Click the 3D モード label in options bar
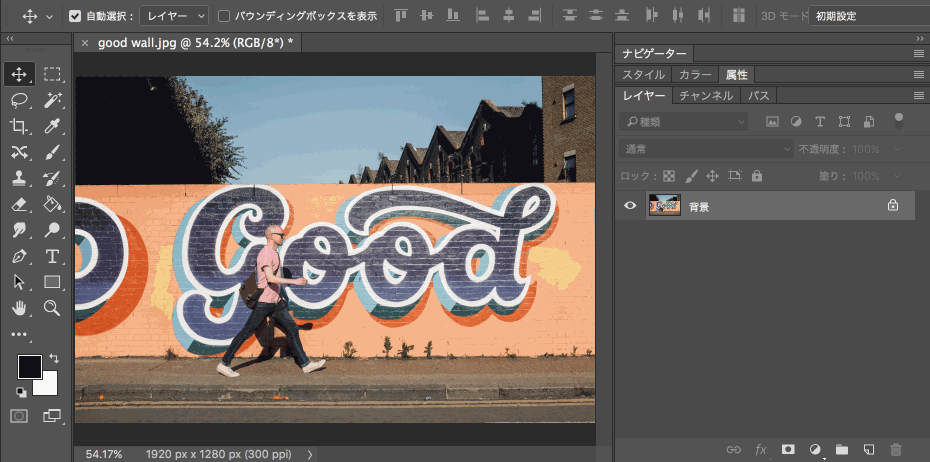The height and width of the screenshot is (462, 930). (x=783, y=16)
